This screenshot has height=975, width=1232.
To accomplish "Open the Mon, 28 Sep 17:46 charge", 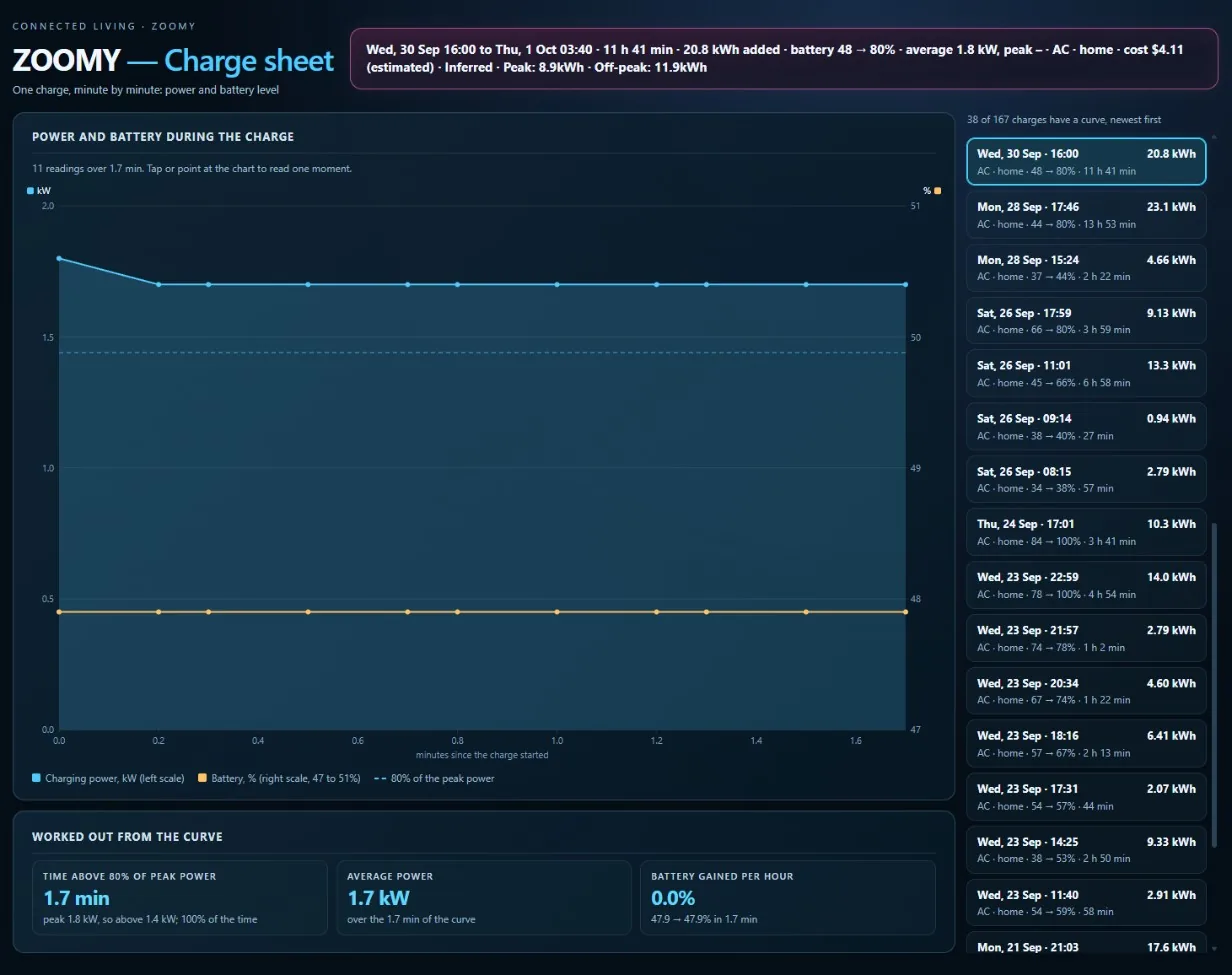I will (x=1086, y=215).
